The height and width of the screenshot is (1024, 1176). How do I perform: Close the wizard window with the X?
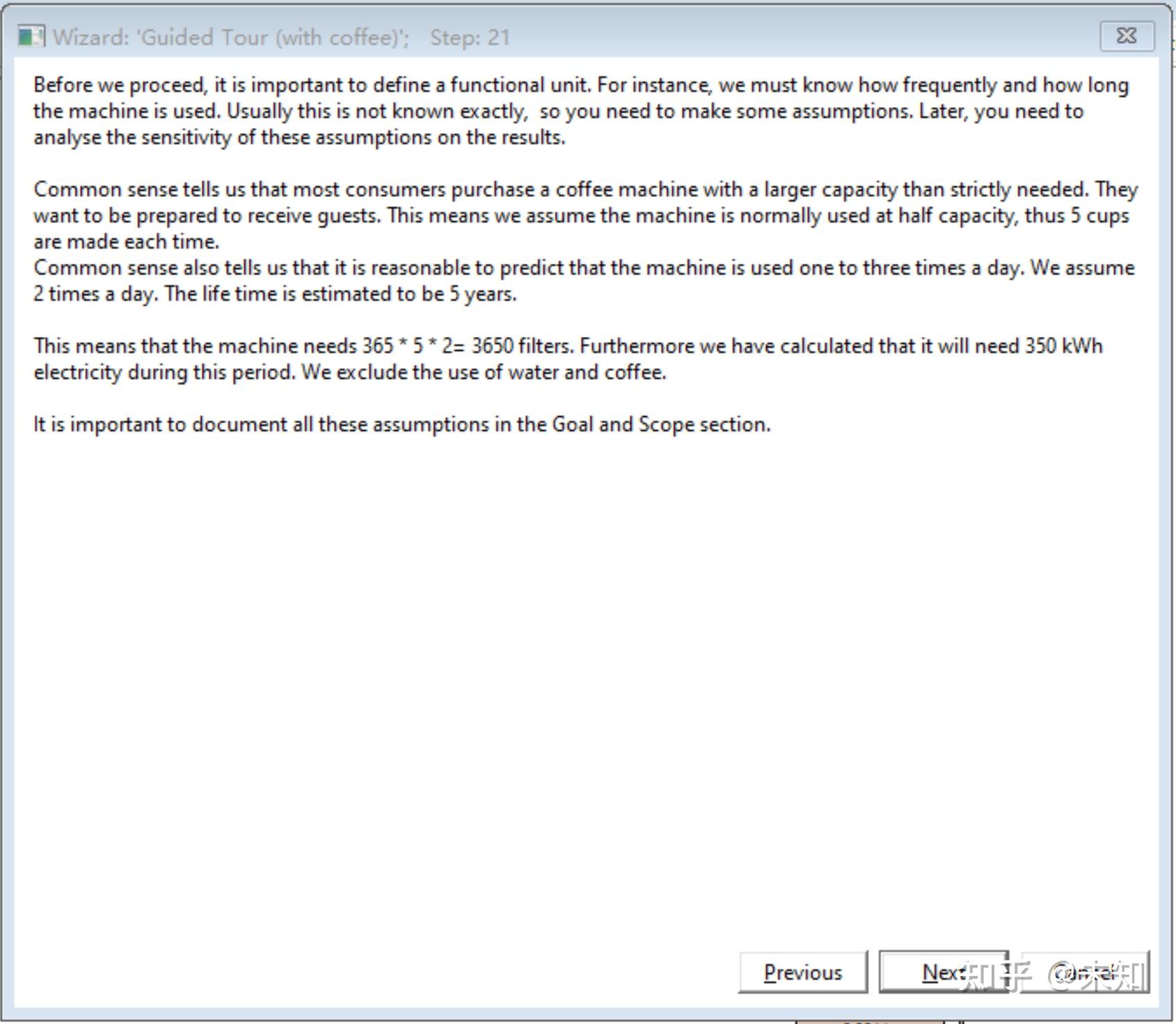pyautogui.click(x=1127, y=36)
